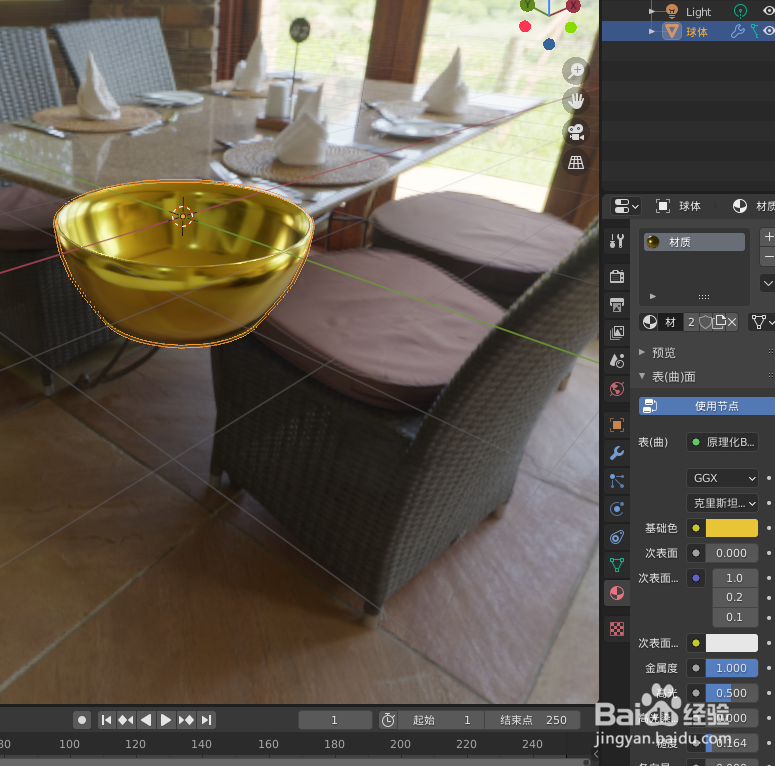Click the Light object icon in outliner
775x766 pixels.
click(672, 11)
